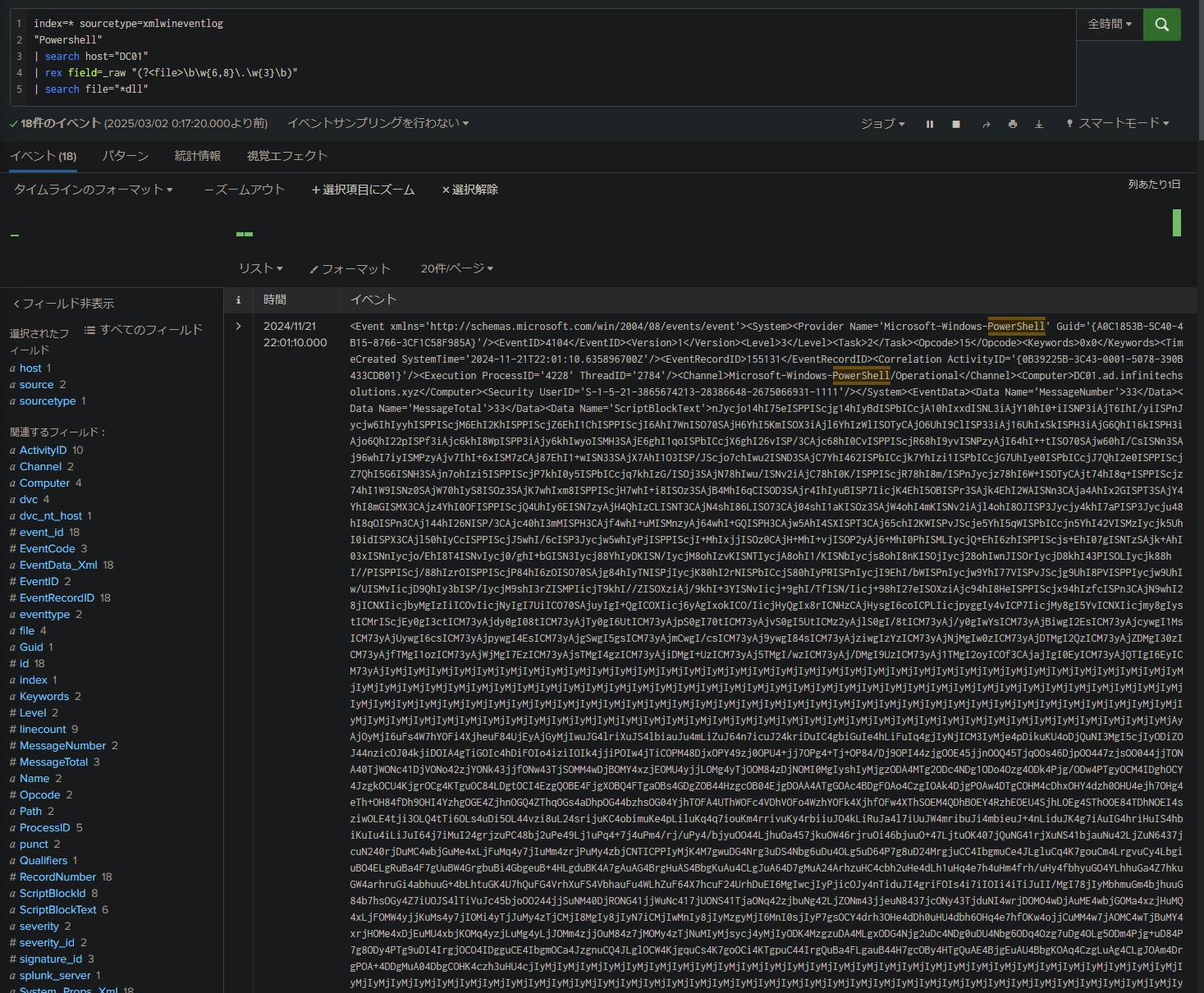Open the Channel field
Screen dimensions: 1204x993
point(42,467)
